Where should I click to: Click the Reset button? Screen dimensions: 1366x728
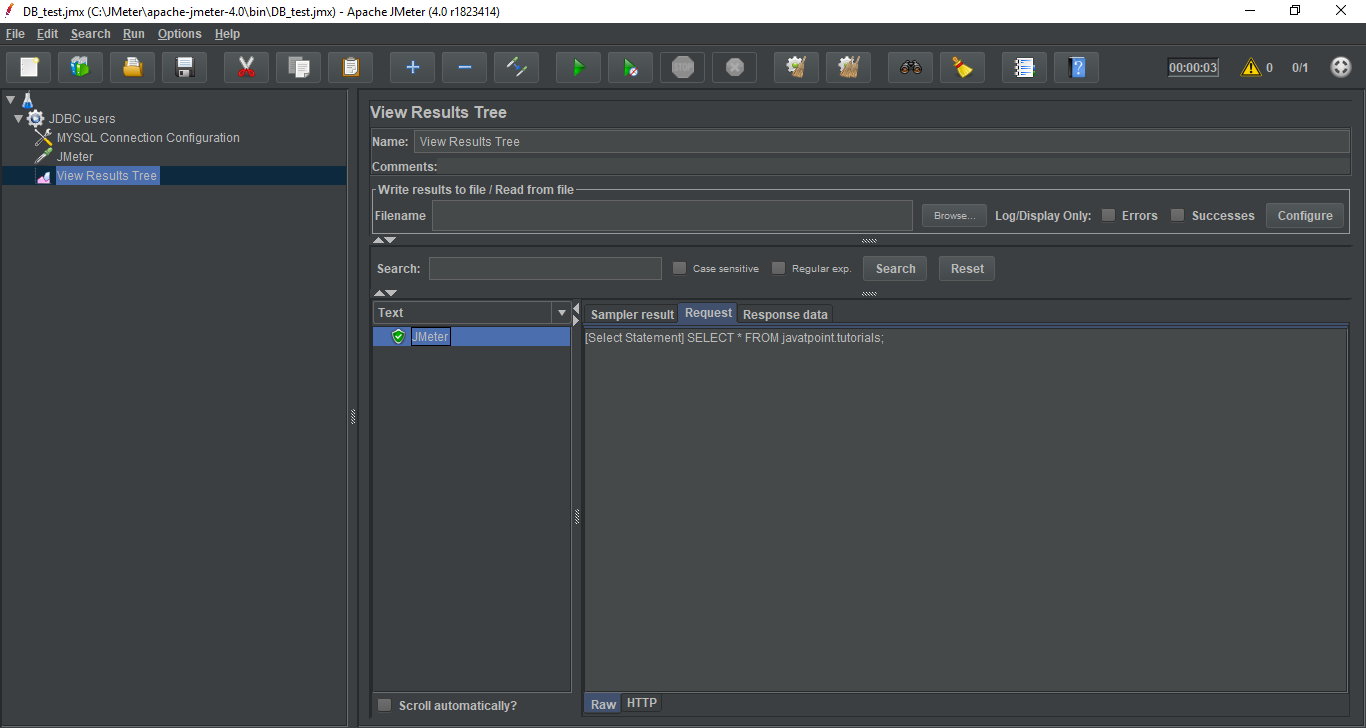pyautogui.click(x=967, y=269)
